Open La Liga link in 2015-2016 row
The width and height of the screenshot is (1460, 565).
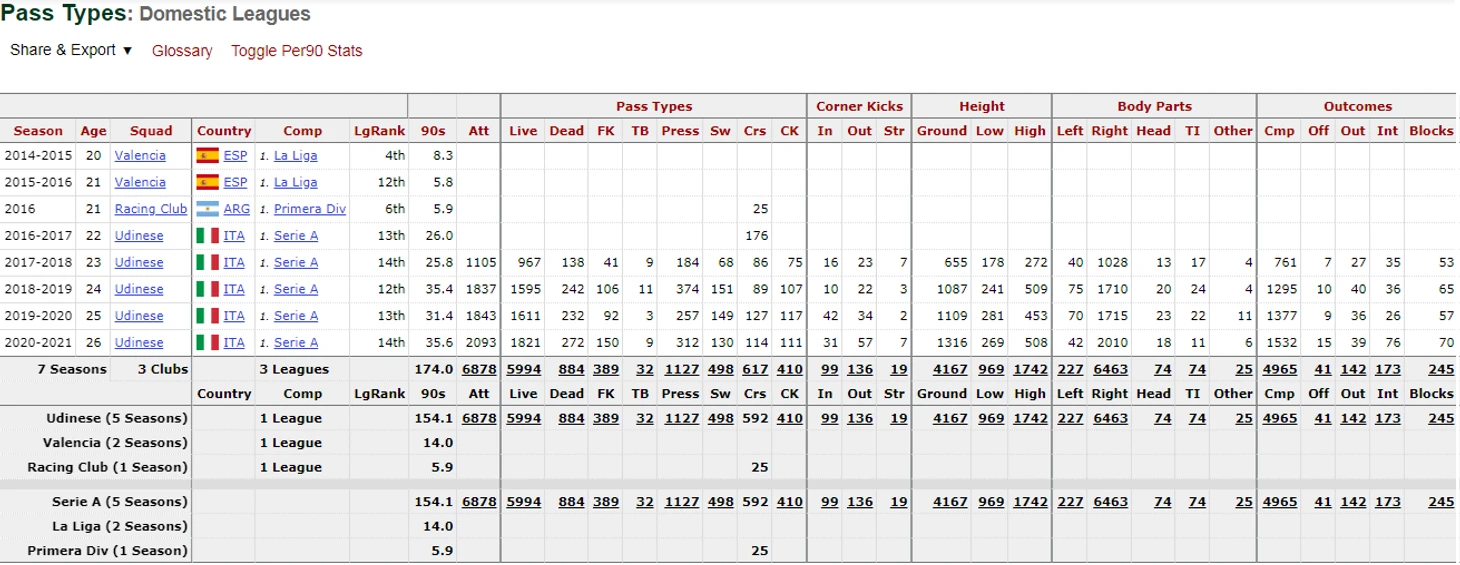(296, 182)
